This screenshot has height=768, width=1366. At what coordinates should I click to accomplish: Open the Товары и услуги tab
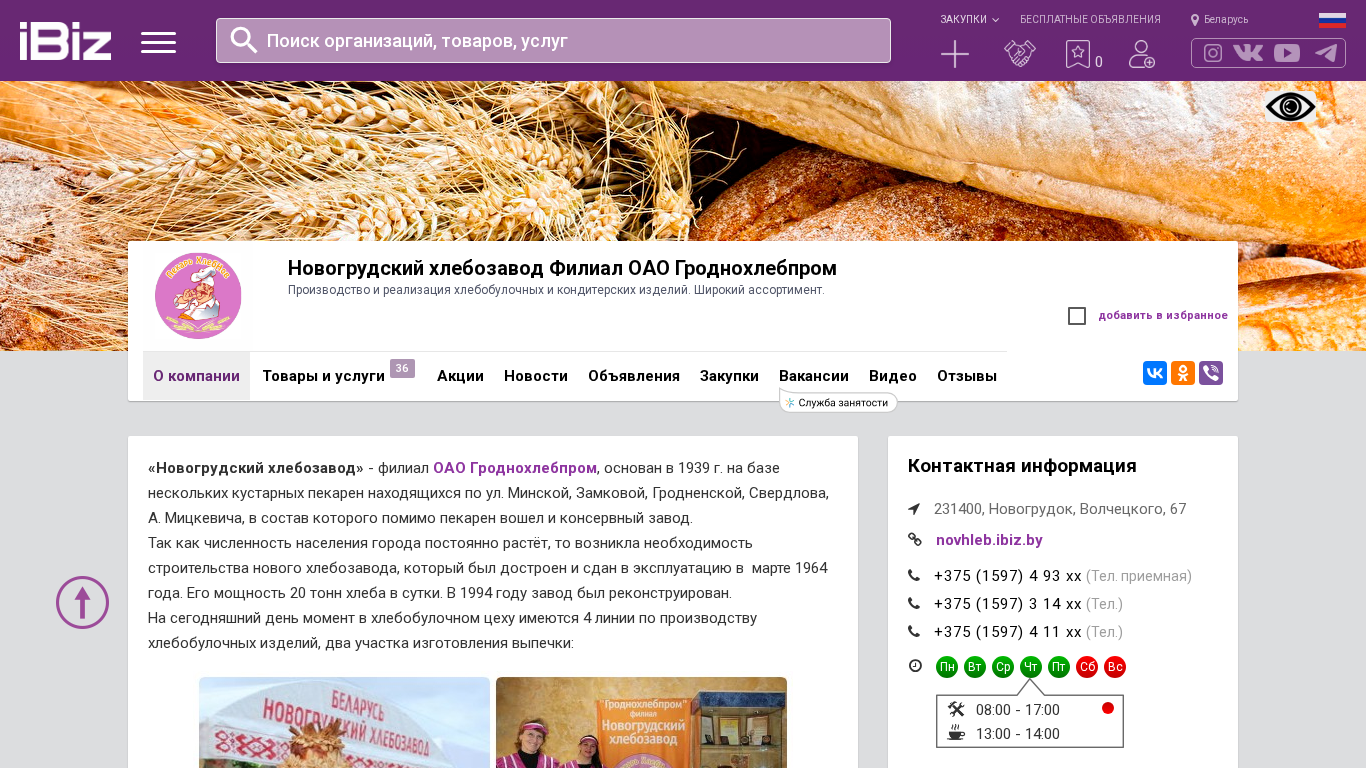tap(324, 376)
